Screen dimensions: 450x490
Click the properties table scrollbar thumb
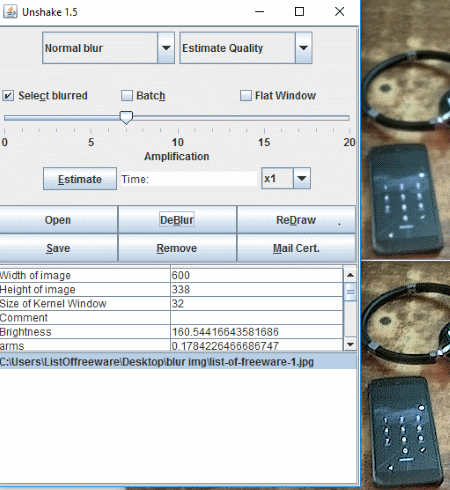coord(350,291)
